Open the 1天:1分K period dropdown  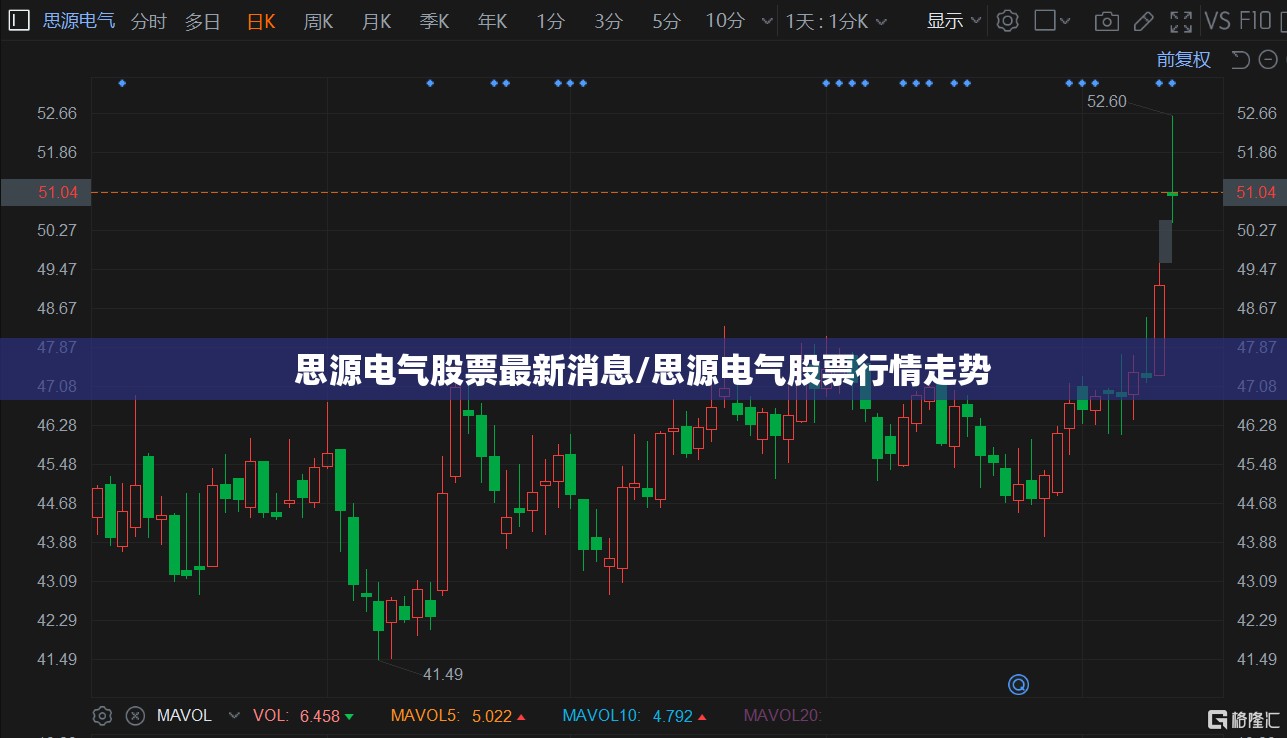coord(838,20)
